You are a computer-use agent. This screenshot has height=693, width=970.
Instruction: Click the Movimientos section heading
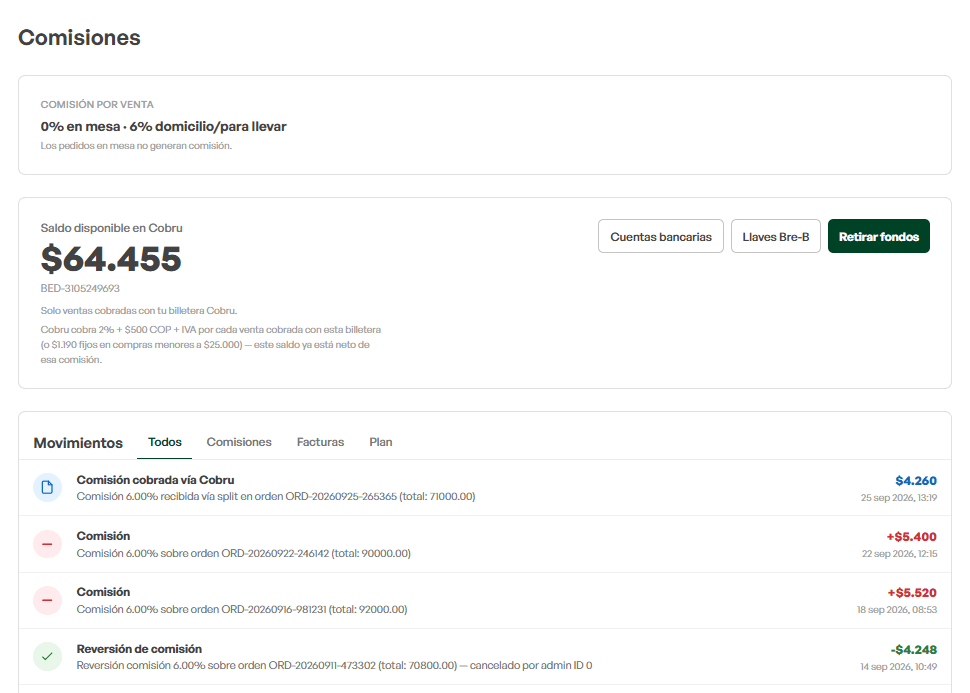tap(78, 443)
